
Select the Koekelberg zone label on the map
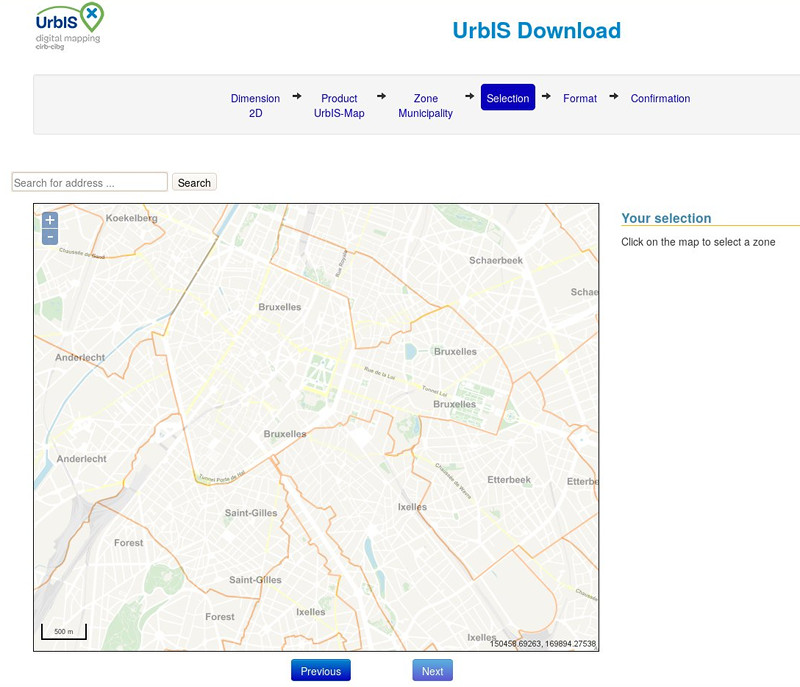pos(132,218)
